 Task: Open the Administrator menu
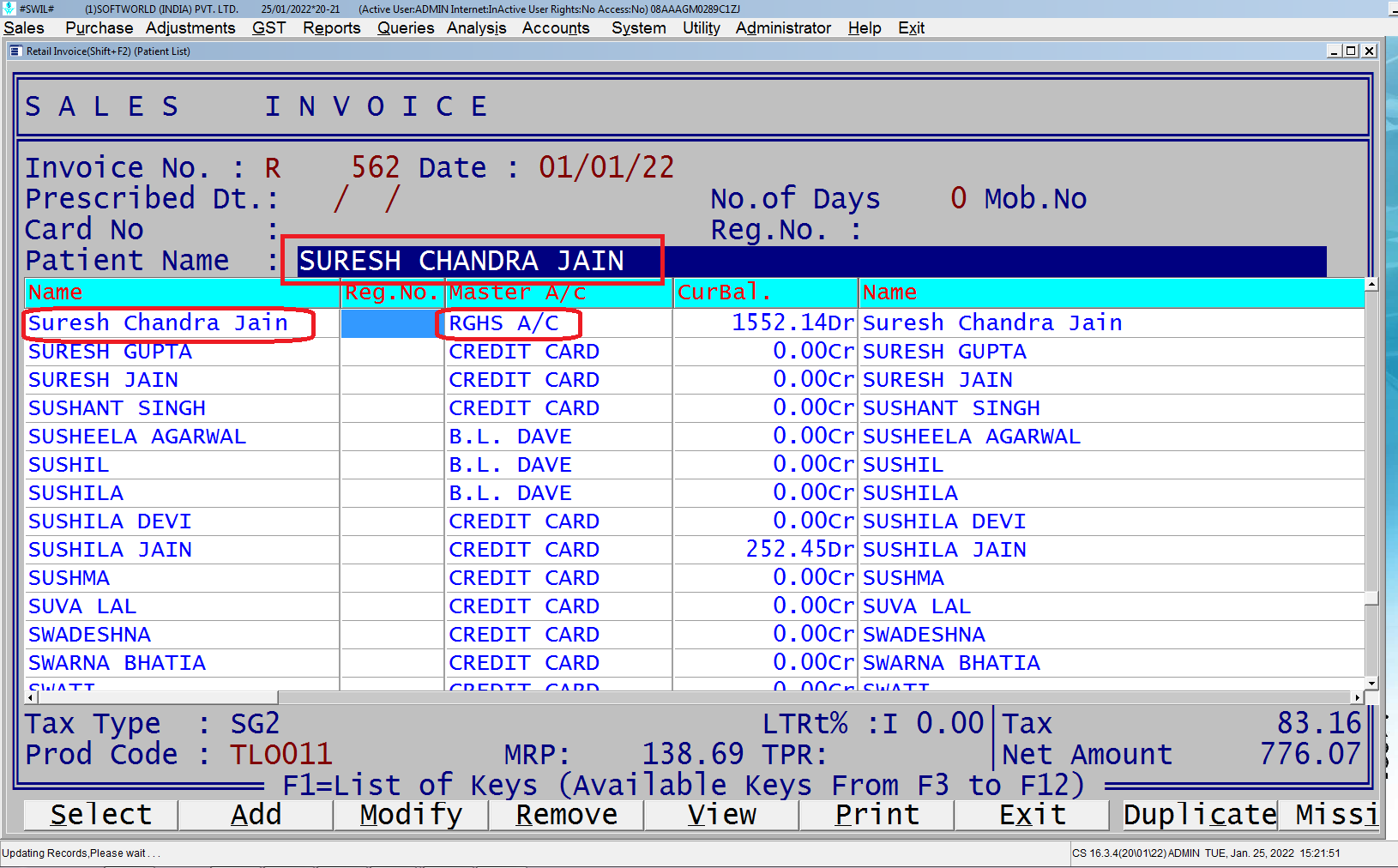pyautogui.click(x=783, y=28)
